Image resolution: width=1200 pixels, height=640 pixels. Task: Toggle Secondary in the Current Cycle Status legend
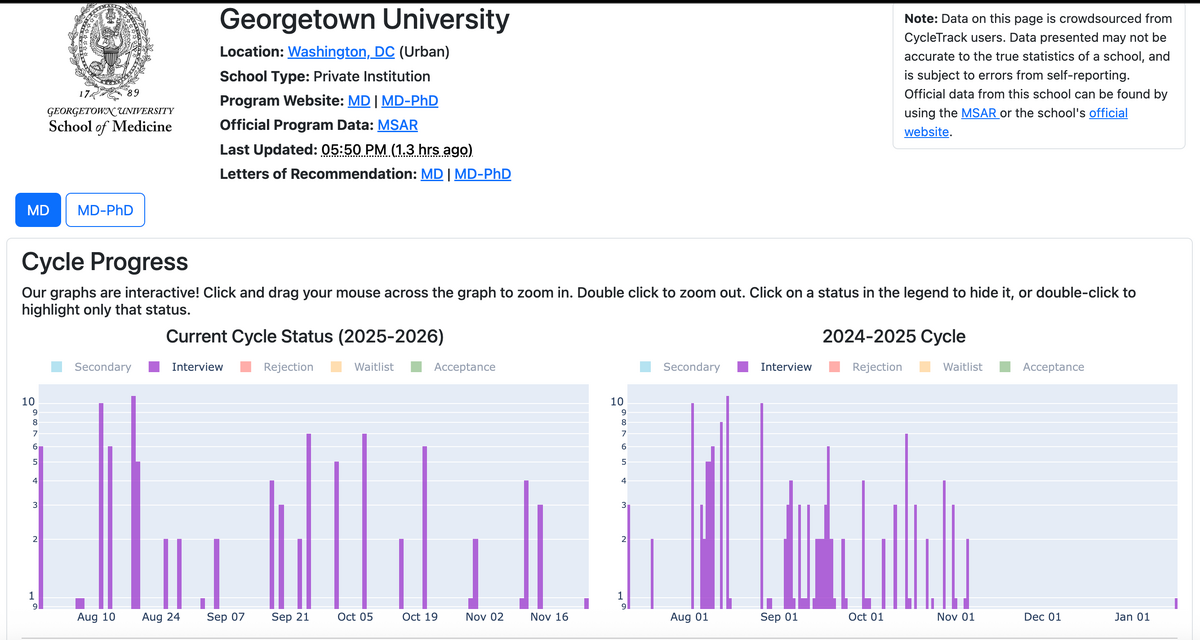click(x=91, y=367)
